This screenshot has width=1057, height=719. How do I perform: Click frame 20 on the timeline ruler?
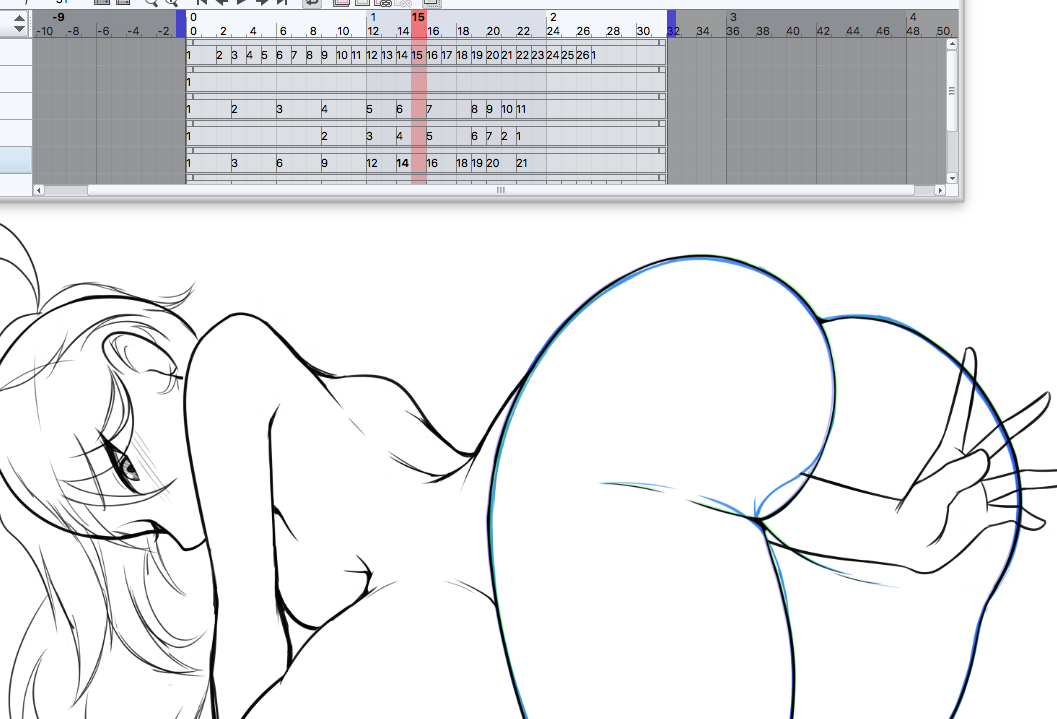click(493, 31)
